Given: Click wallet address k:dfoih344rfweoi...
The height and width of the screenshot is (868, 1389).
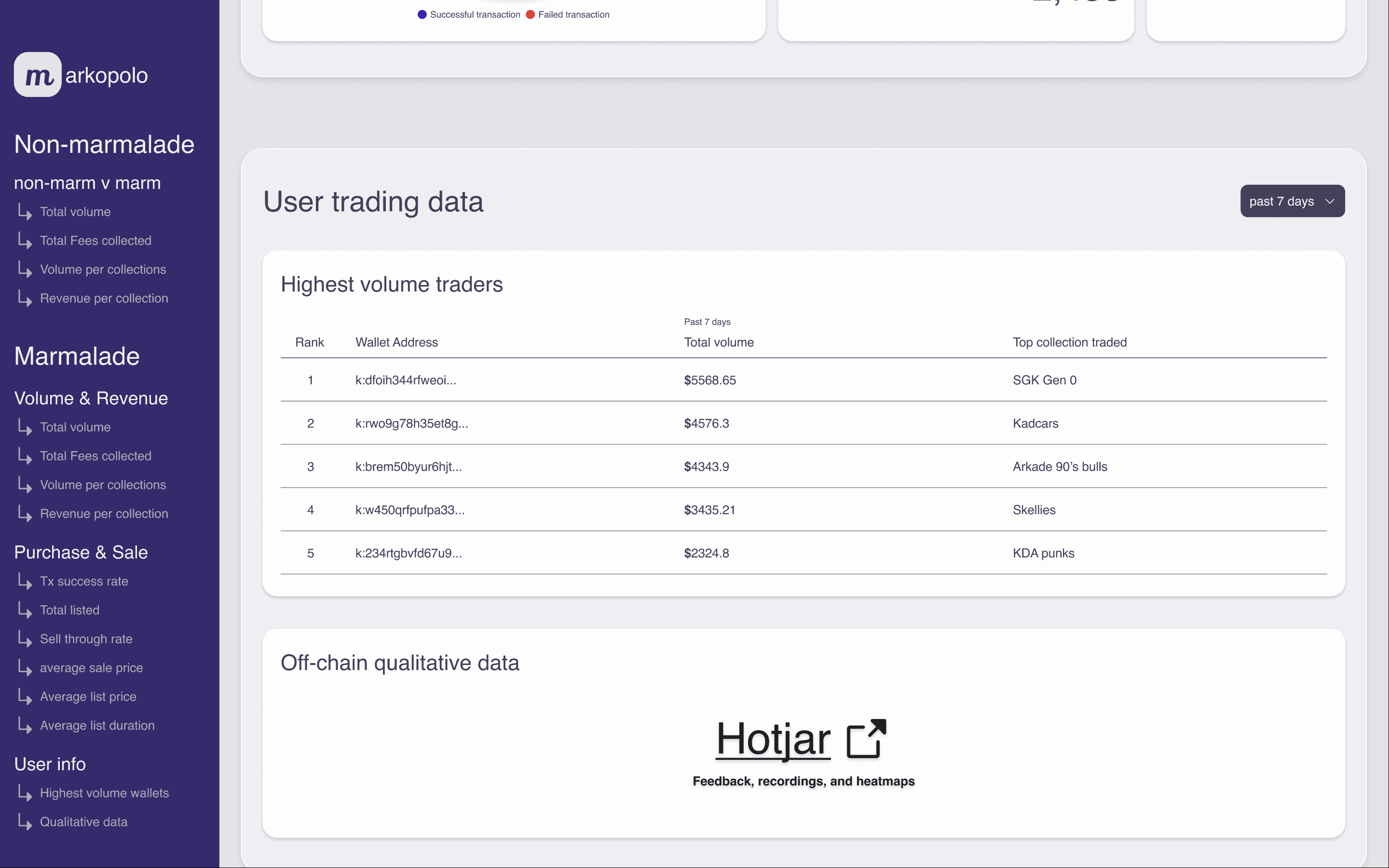Looking at the screenshot, I should (x=405, y=380).
